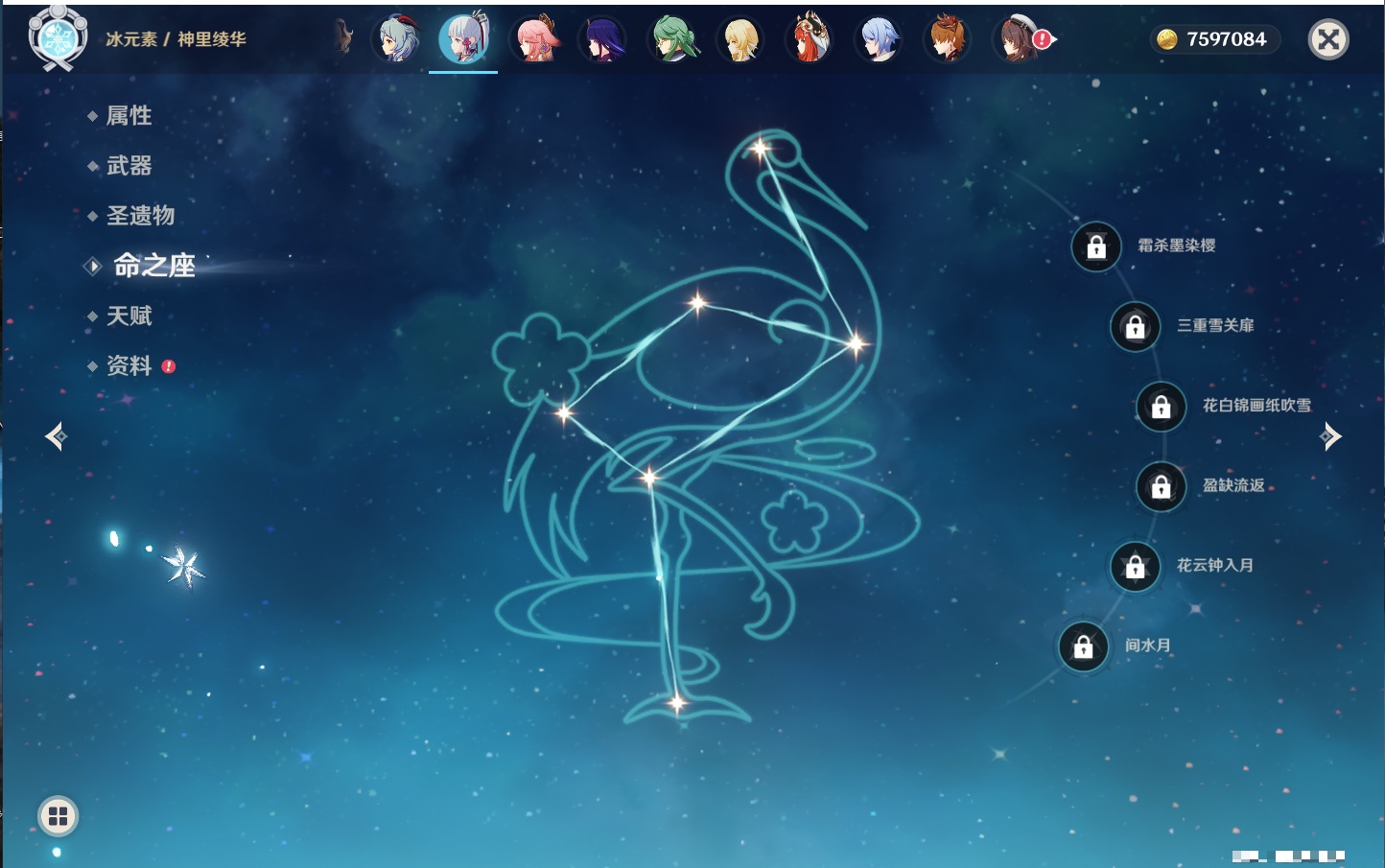Viewport: 1385px width, 868px height.
Task: Go to next character with right arrow
Action: (1330, 437)
